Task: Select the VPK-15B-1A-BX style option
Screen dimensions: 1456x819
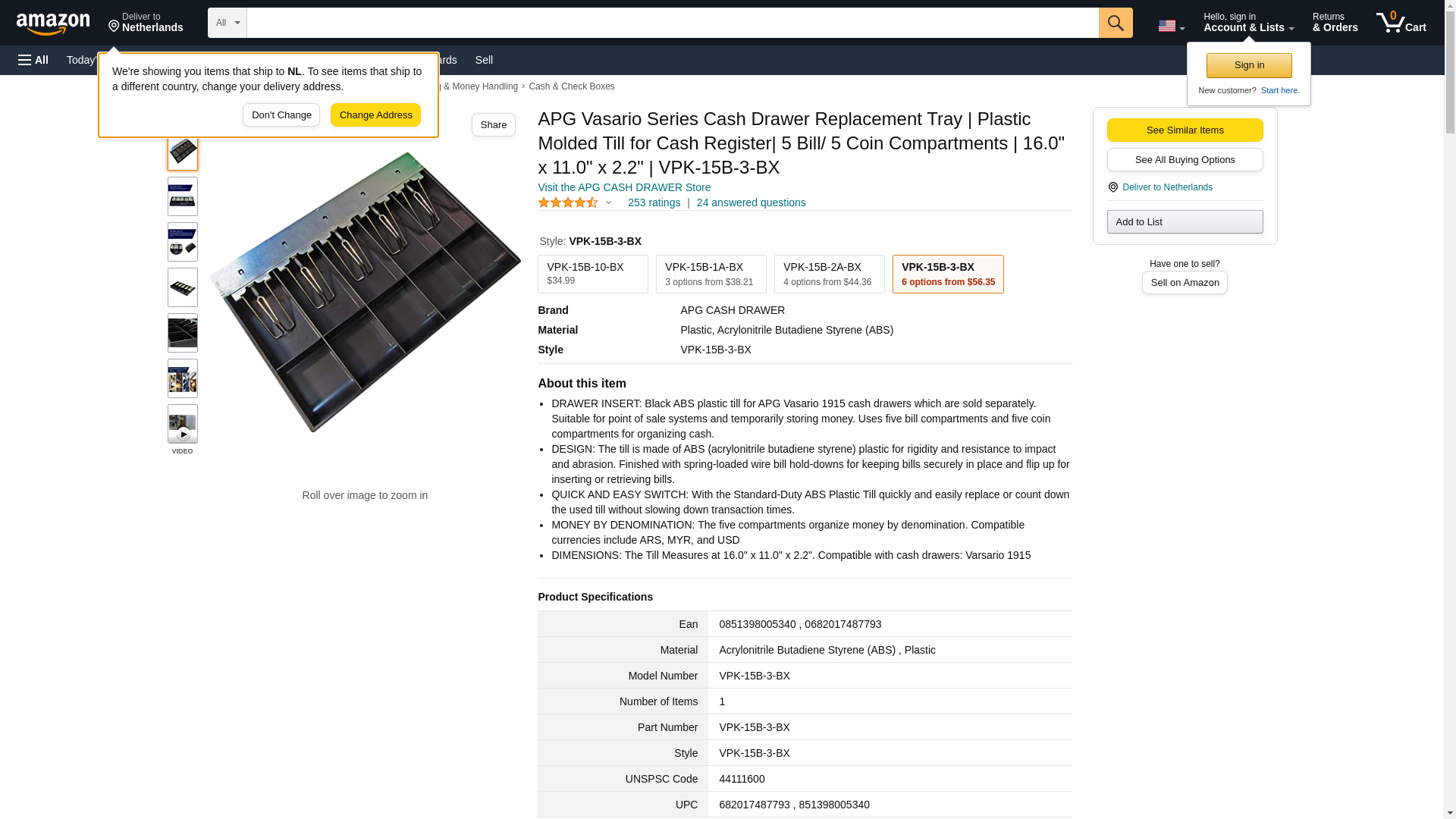Action: coord(711,274)
